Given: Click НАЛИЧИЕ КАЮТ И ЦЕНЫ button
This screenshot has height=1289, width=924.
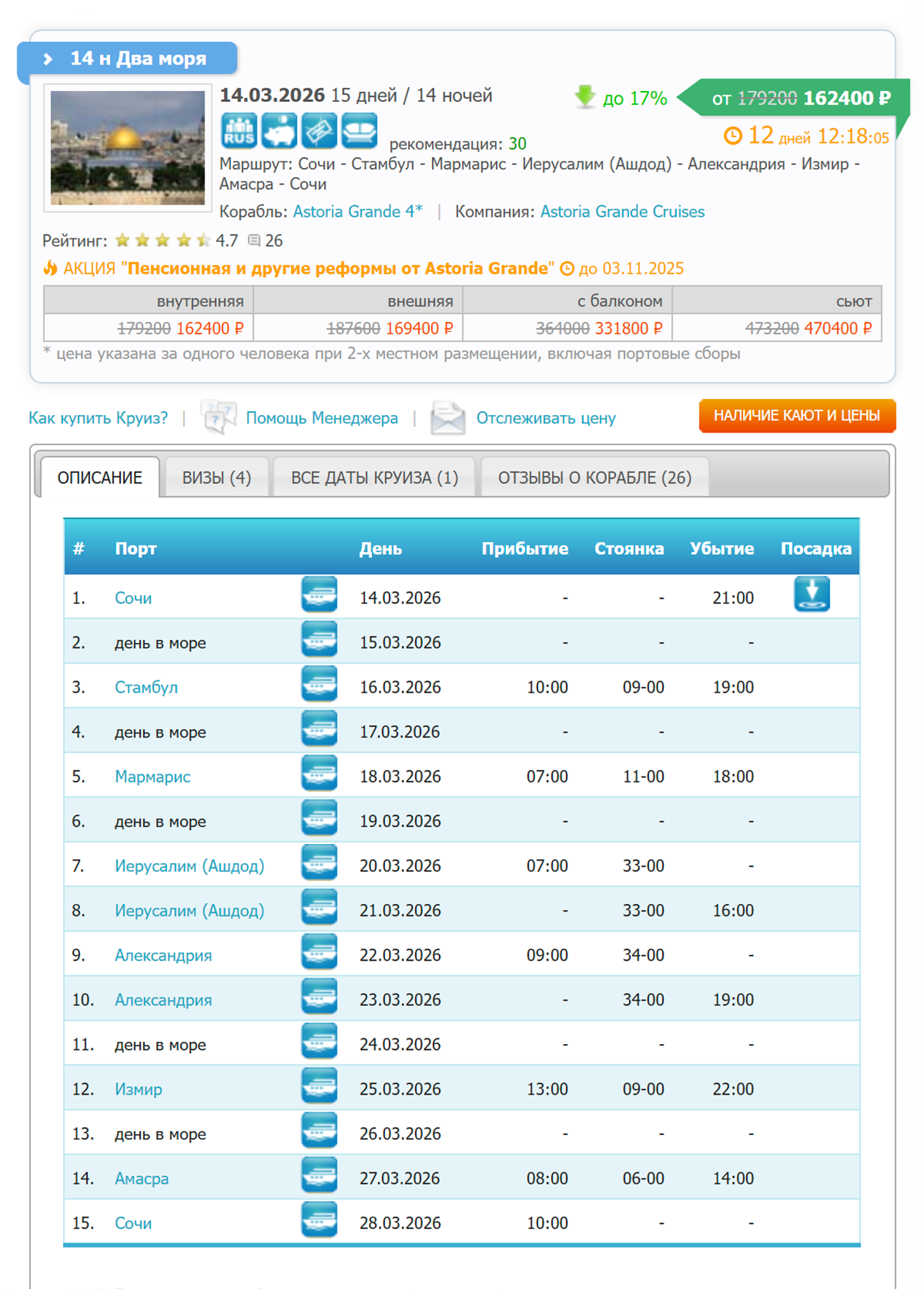Looking at the screenshot, I should [x=797, y=416].
